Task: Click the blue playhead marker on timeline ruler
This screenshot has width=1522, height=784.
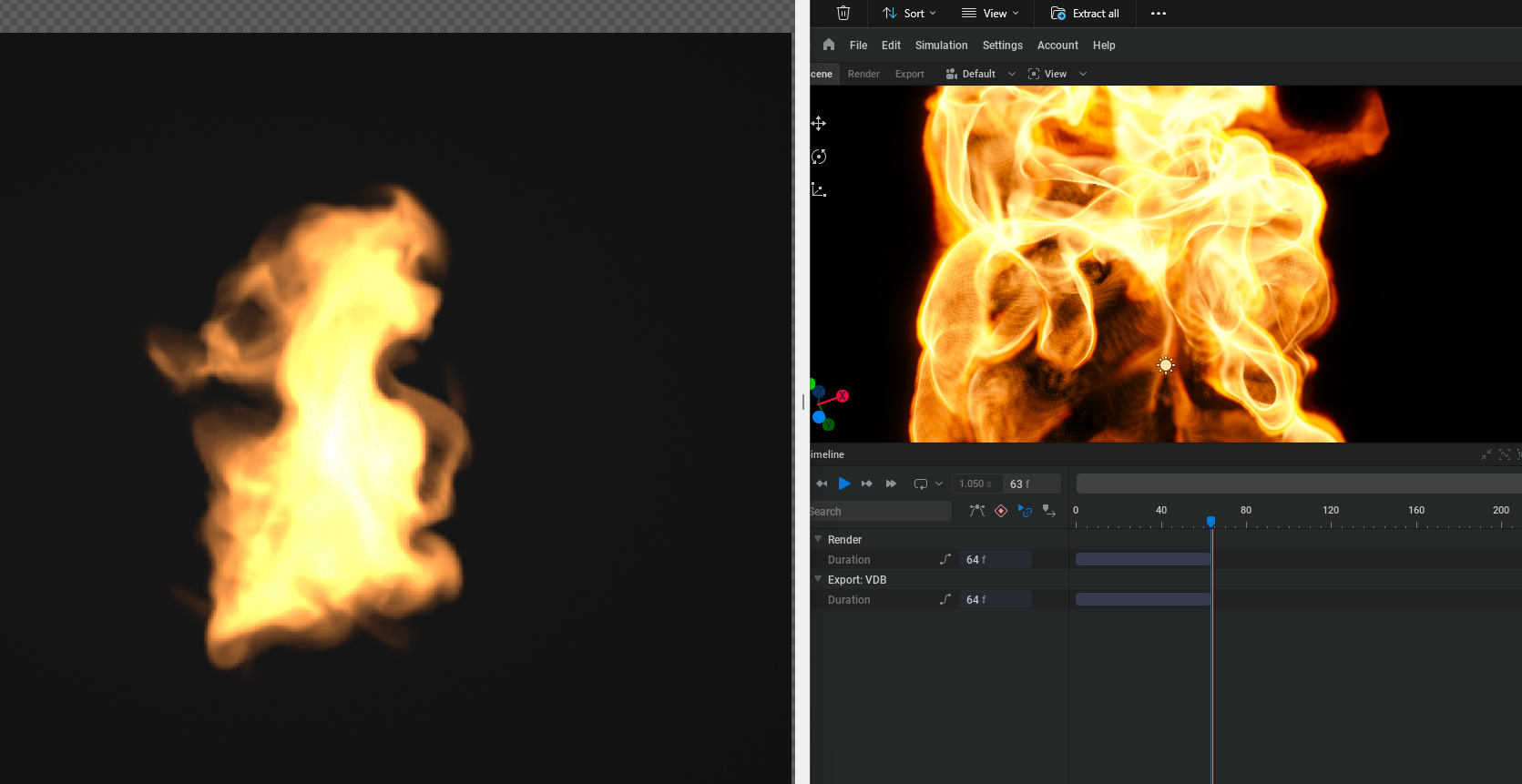Action: point(1210,522)
